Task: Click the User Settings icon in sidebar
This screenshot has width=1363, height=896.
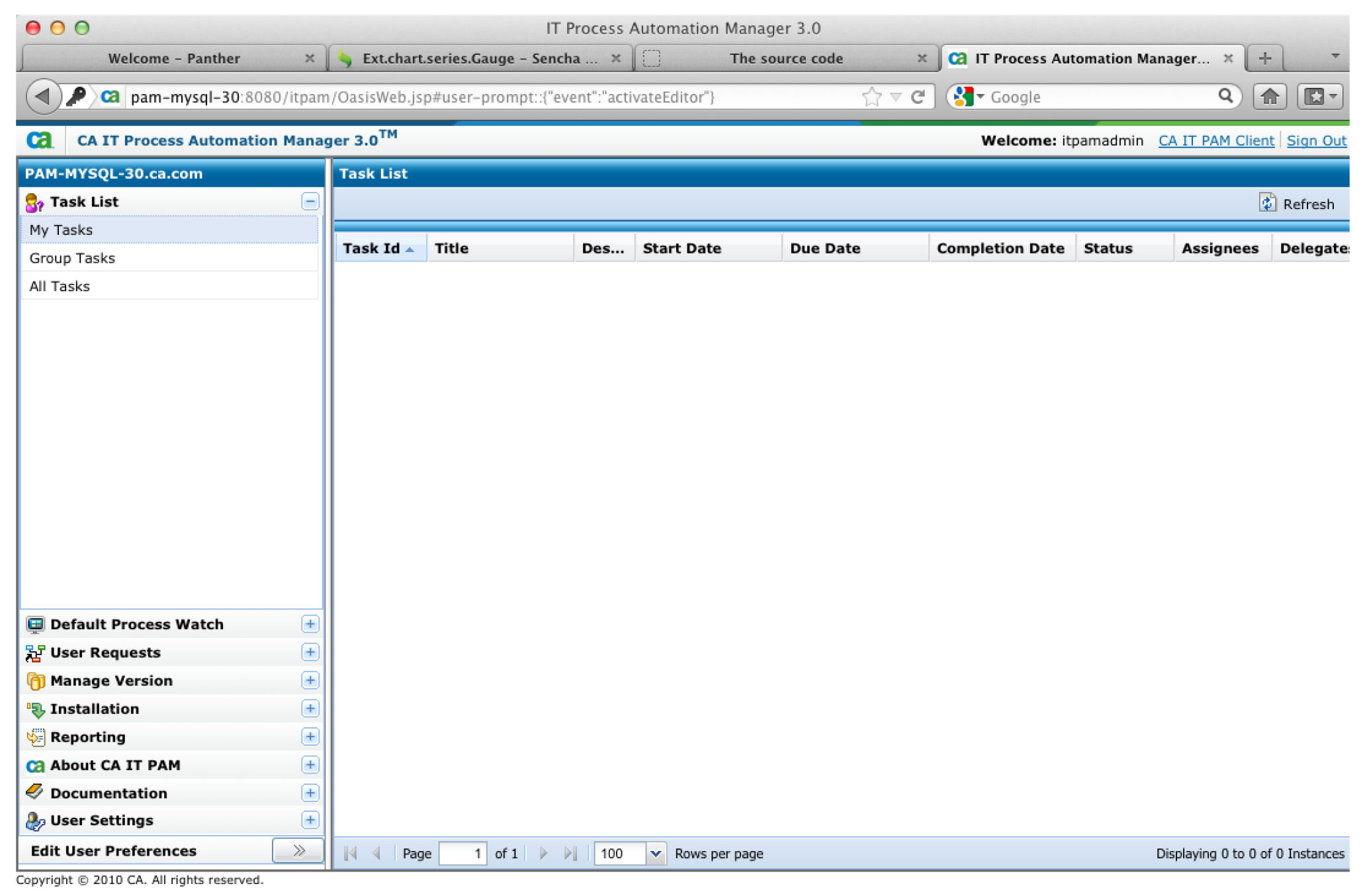Action: pyautogui.click(x=34, y=821)
